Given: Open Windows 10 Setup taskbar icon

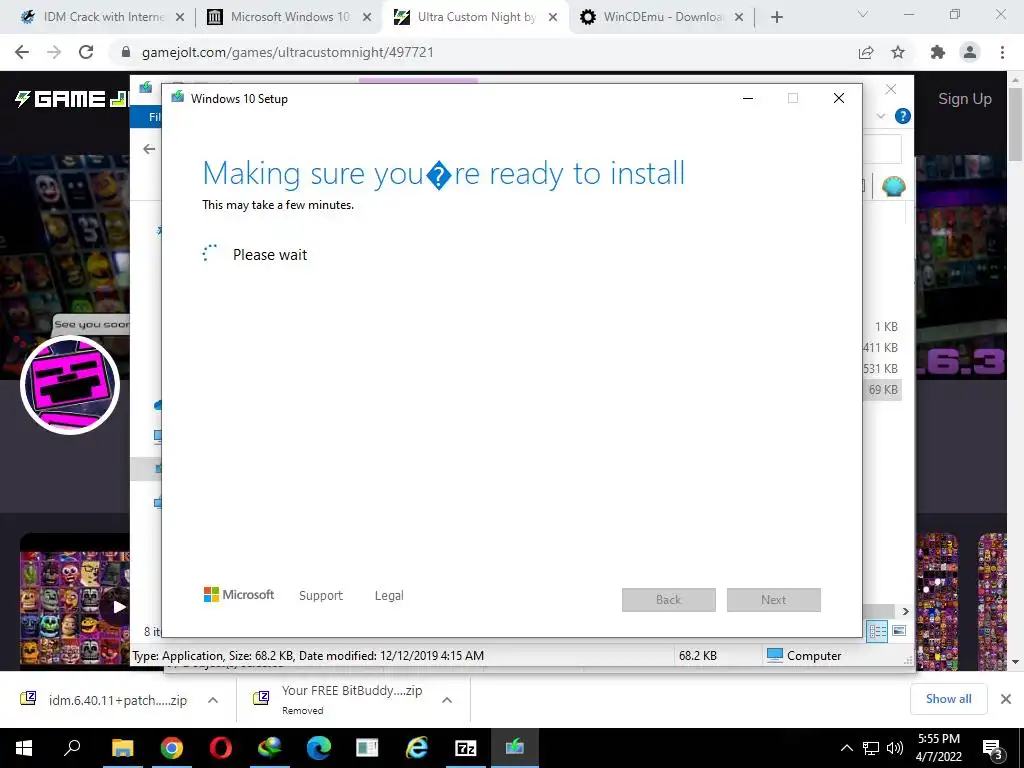Looking at the screenshot, I should coord(515,748).
